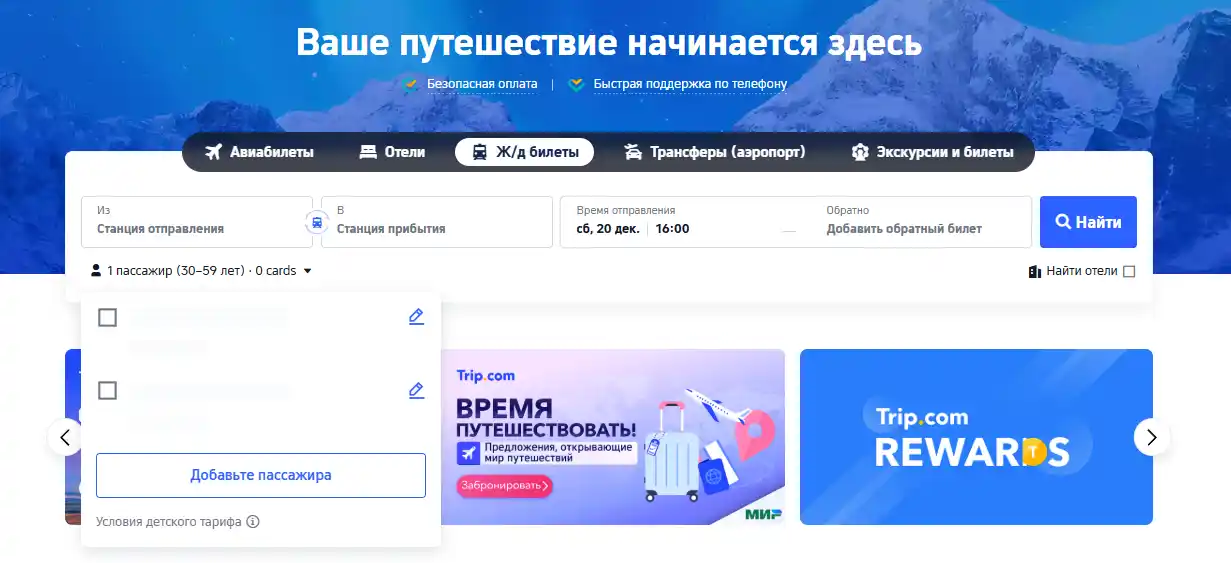The image size is (1231, 563).
Task: Click the shield icon beside Безопасная оплата
Action: coord(411,85)
